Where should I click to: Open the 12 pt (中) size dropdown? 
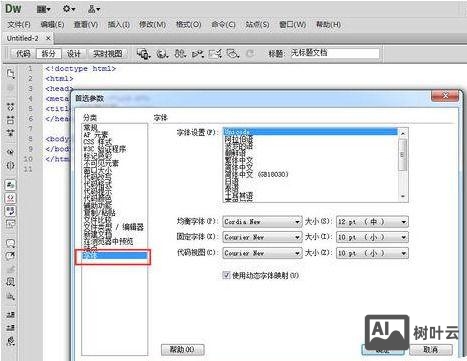pos(372,222)
